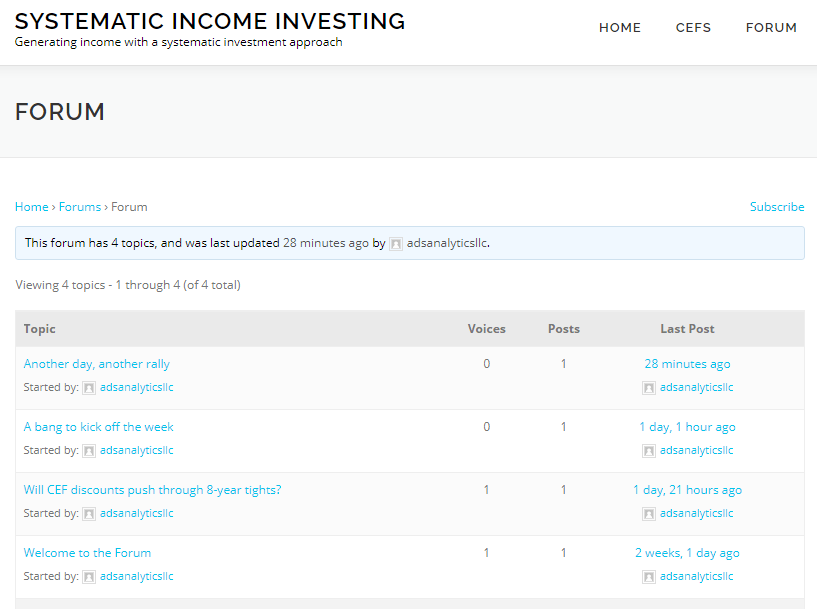
Task: Click avatar icon beside adsanalyticsllc in forum notice
Action: [x=396, y=244]
